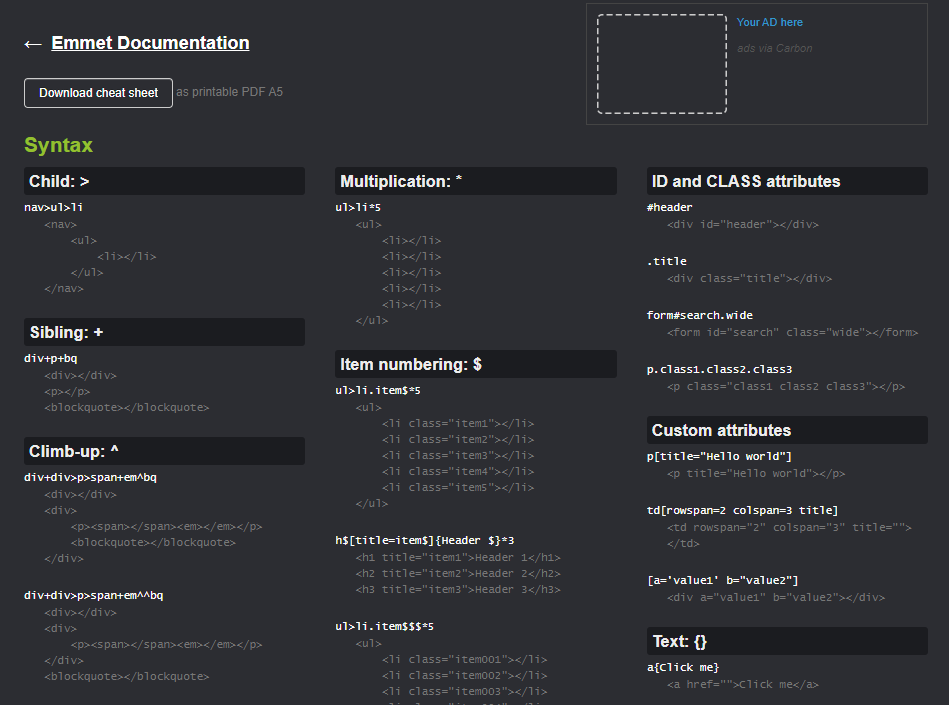The height and width of the screenshot is (705, 949).
Task: Click the <li class="item002"></li> line
Action: [x=464, y=676]
